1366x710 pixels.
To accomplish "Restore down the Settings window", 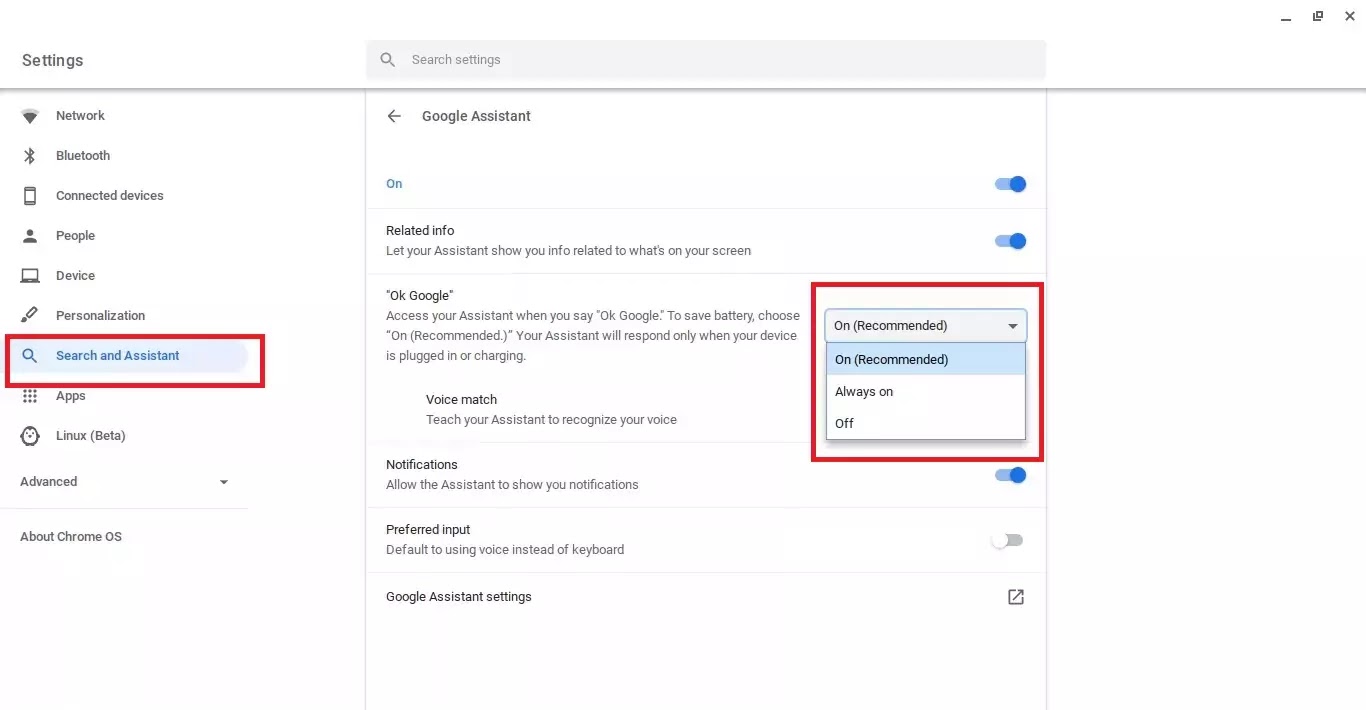I will click(x=1318, y=16).
